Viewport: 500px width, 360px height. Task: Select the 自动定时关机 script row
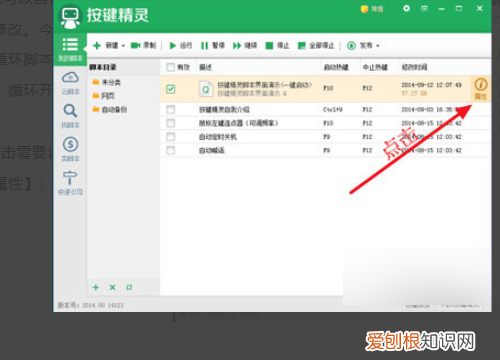[326, 137]
